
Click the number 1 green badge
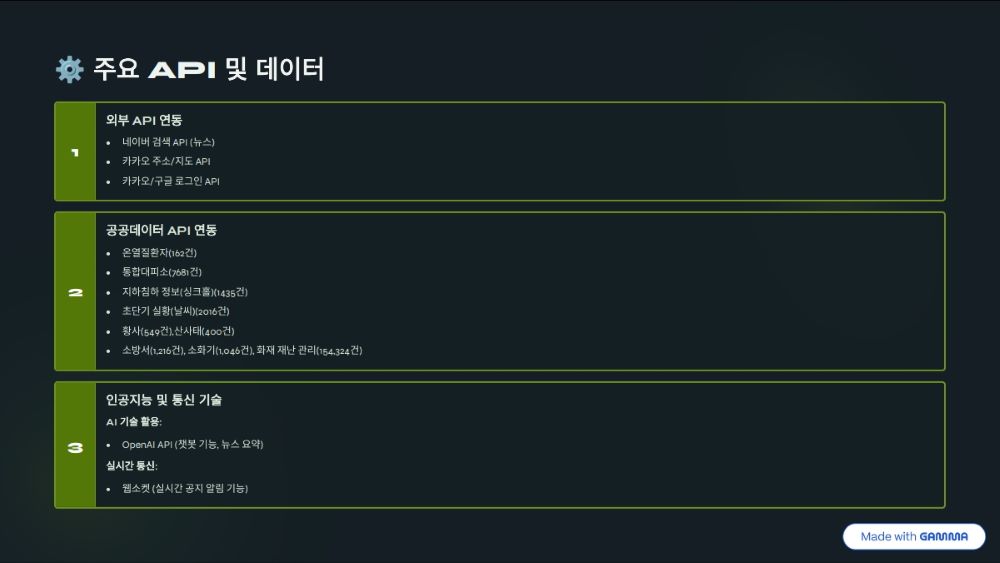pos(75,152)
